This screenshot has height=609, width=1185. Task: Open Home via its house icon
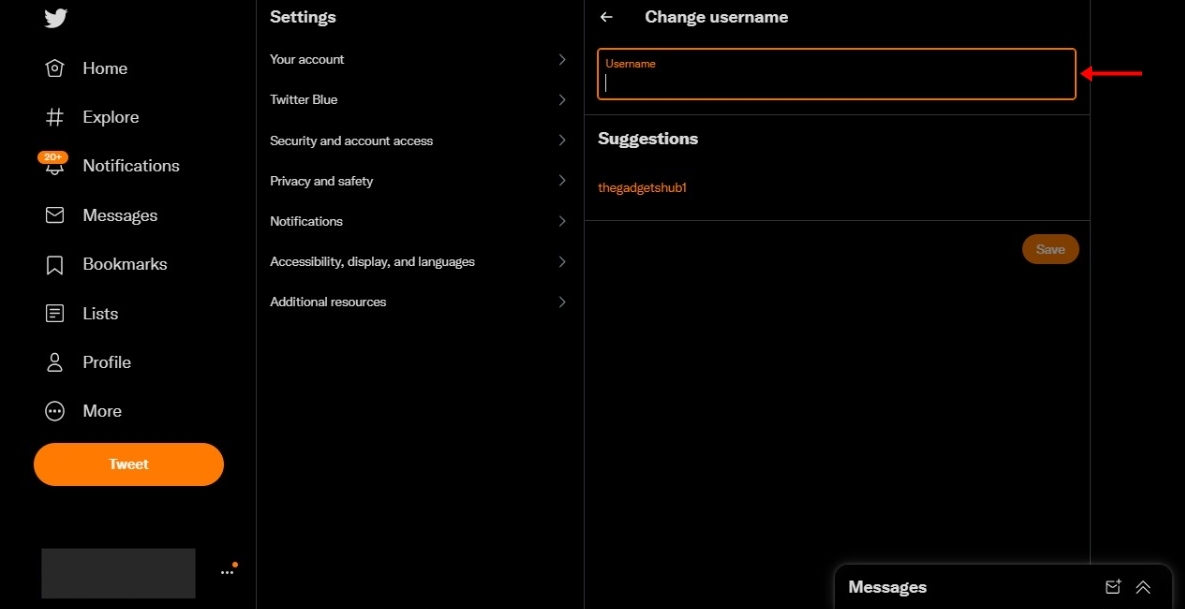coord(54,69)
